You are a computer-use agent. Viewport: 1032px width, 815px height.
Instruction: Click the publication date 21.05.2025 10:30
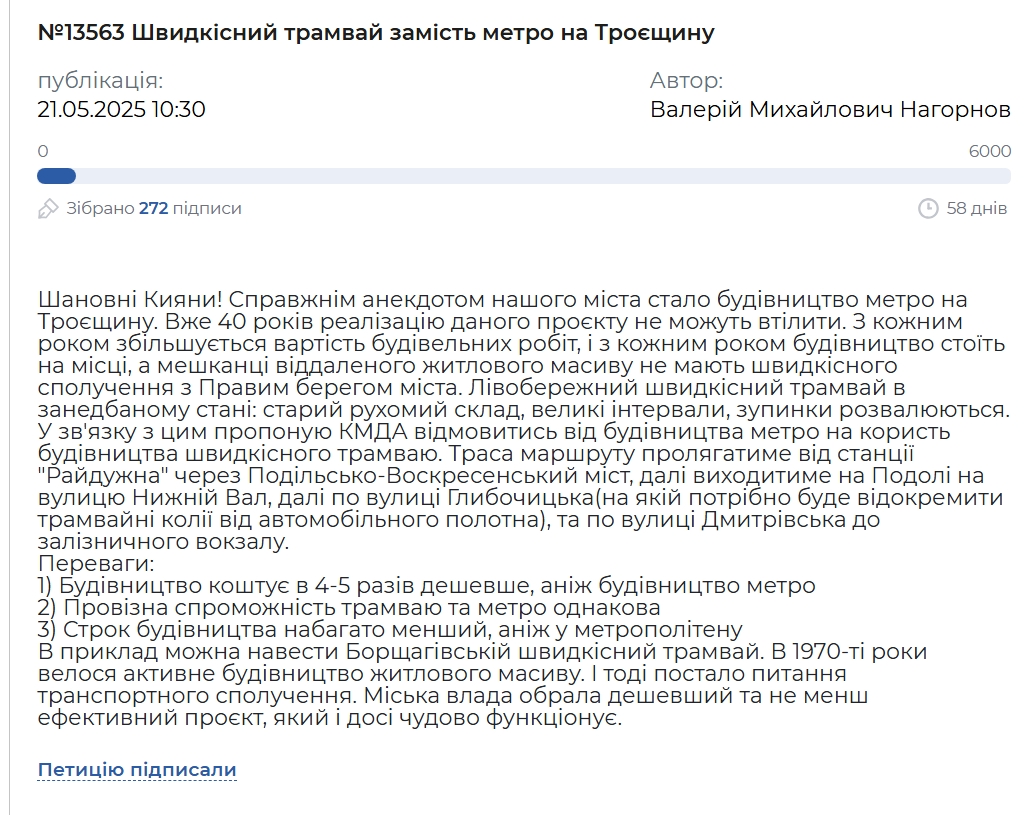coord(121,109)
